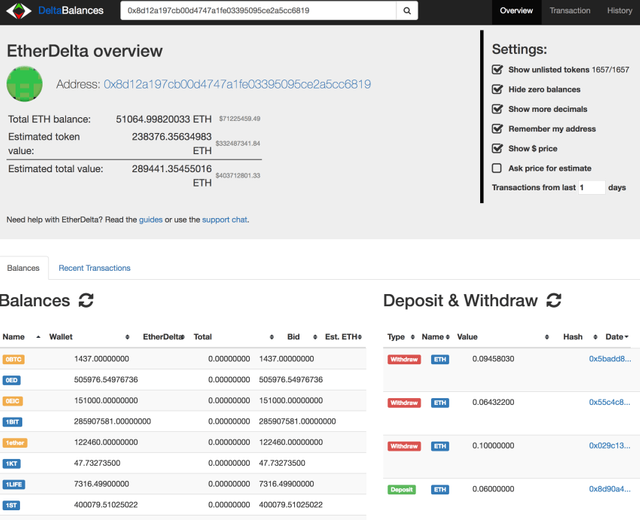Sort balances by Wallet column

pyautogui.click(x=89, y=337)
